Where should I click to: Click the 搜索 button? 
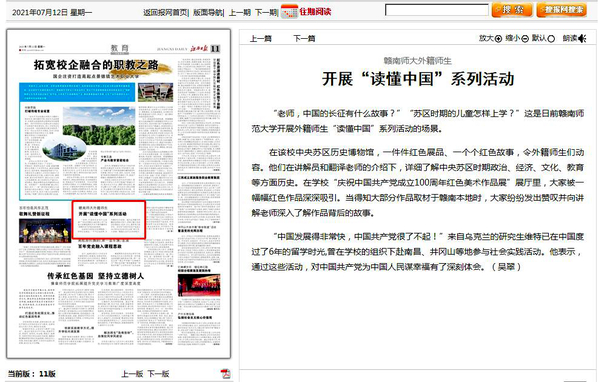[512, 10]
